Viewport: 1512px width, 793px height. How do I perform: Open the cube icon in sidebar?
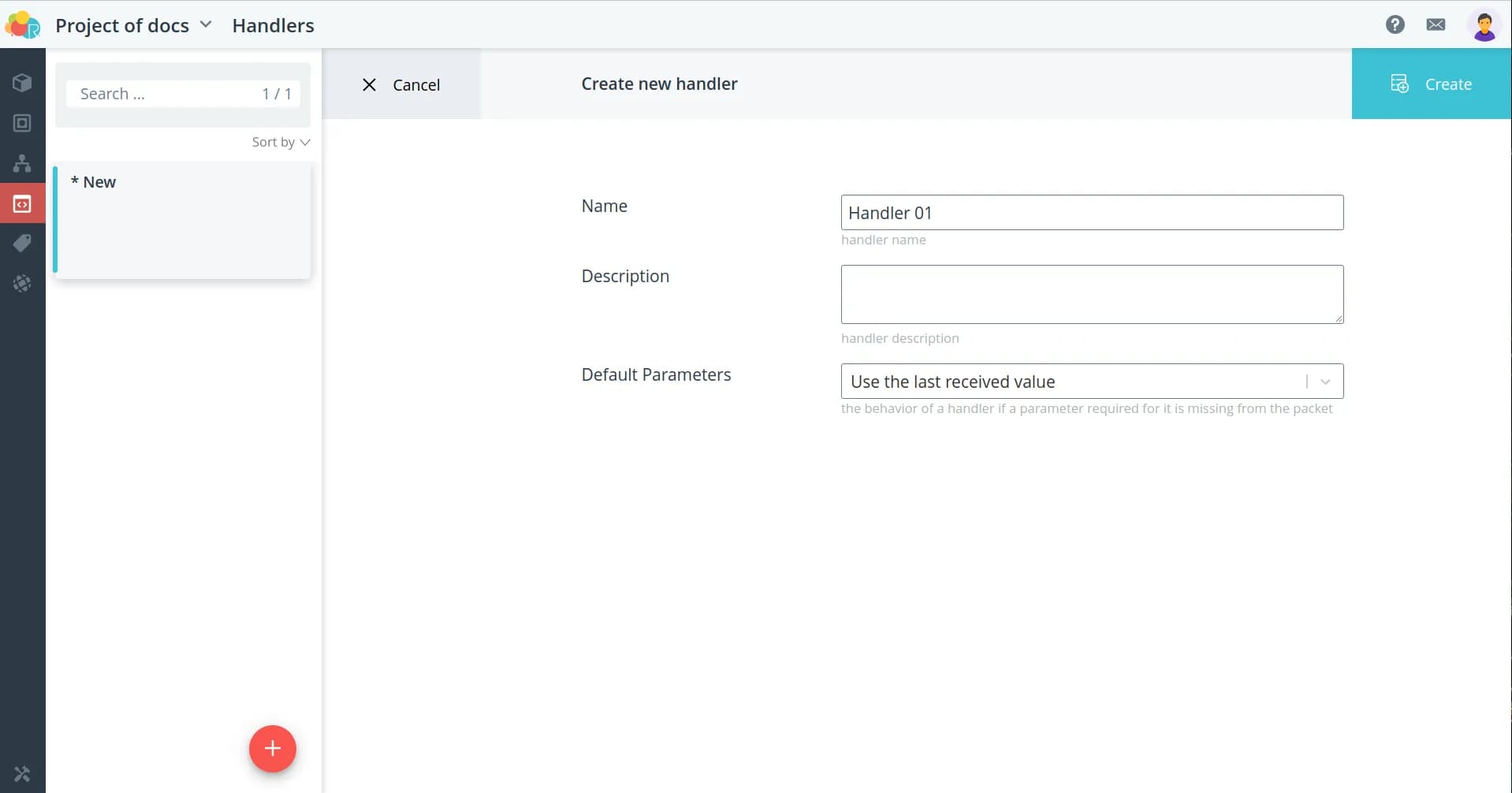(22, 83)
